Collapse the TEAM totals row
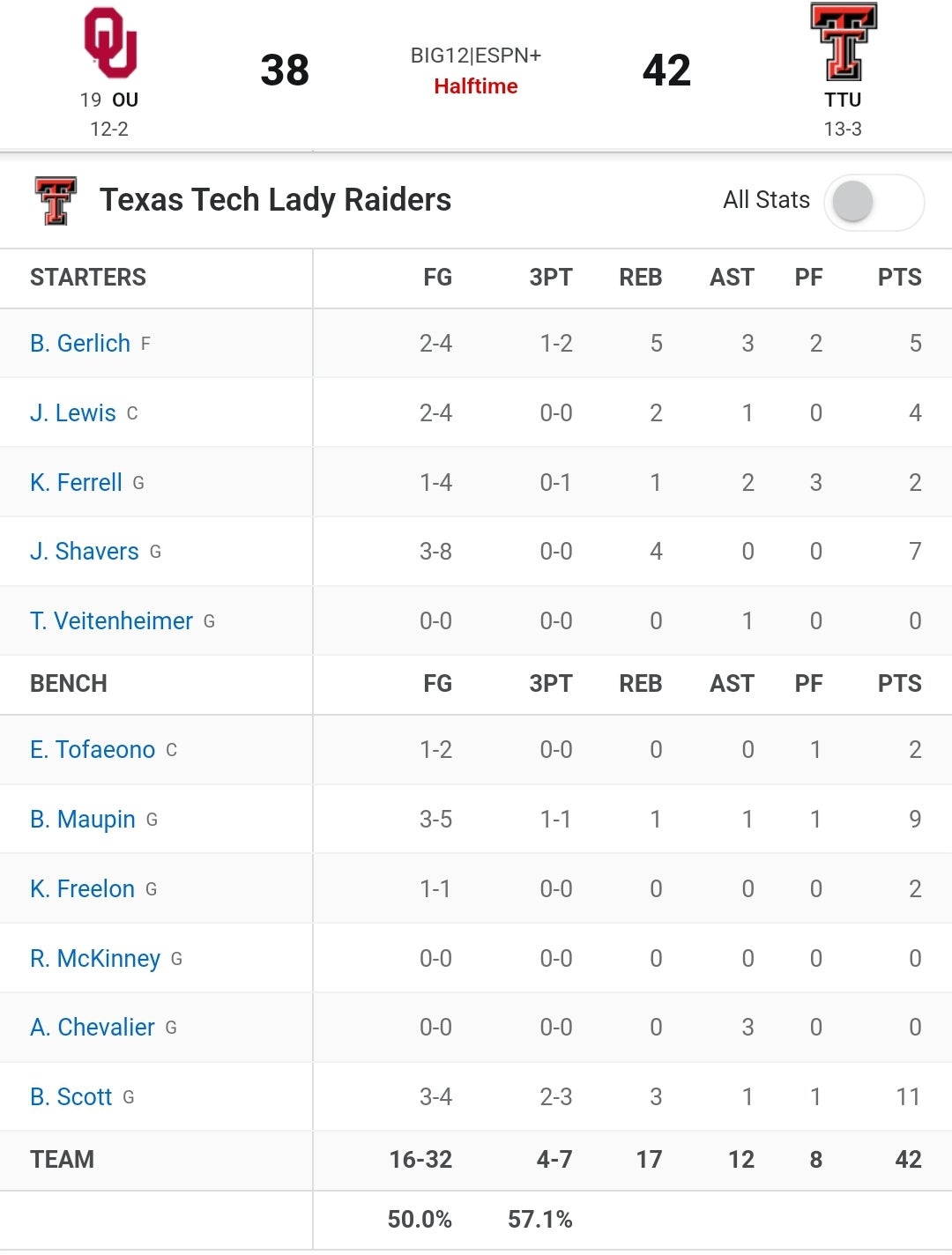The width and height of the screenshot is (952, 1255). pyautogui.click(x=61, y=1161)
